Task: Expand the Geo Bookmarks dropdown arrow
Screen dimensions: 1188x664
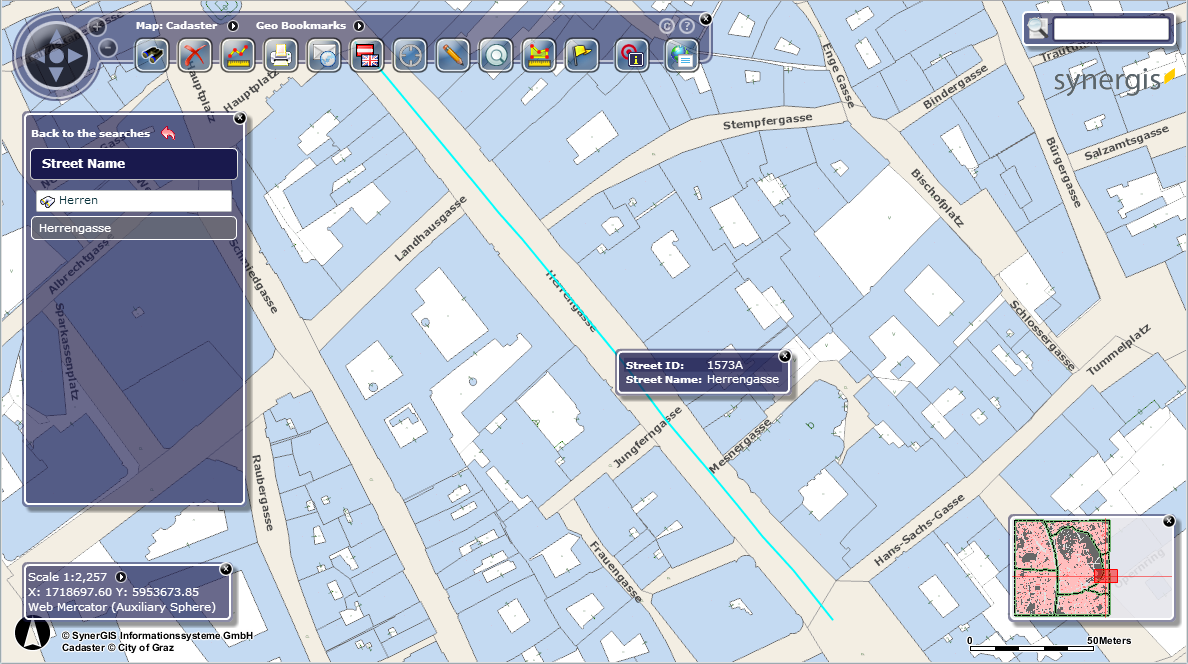Action: click(x=358, y=25)
